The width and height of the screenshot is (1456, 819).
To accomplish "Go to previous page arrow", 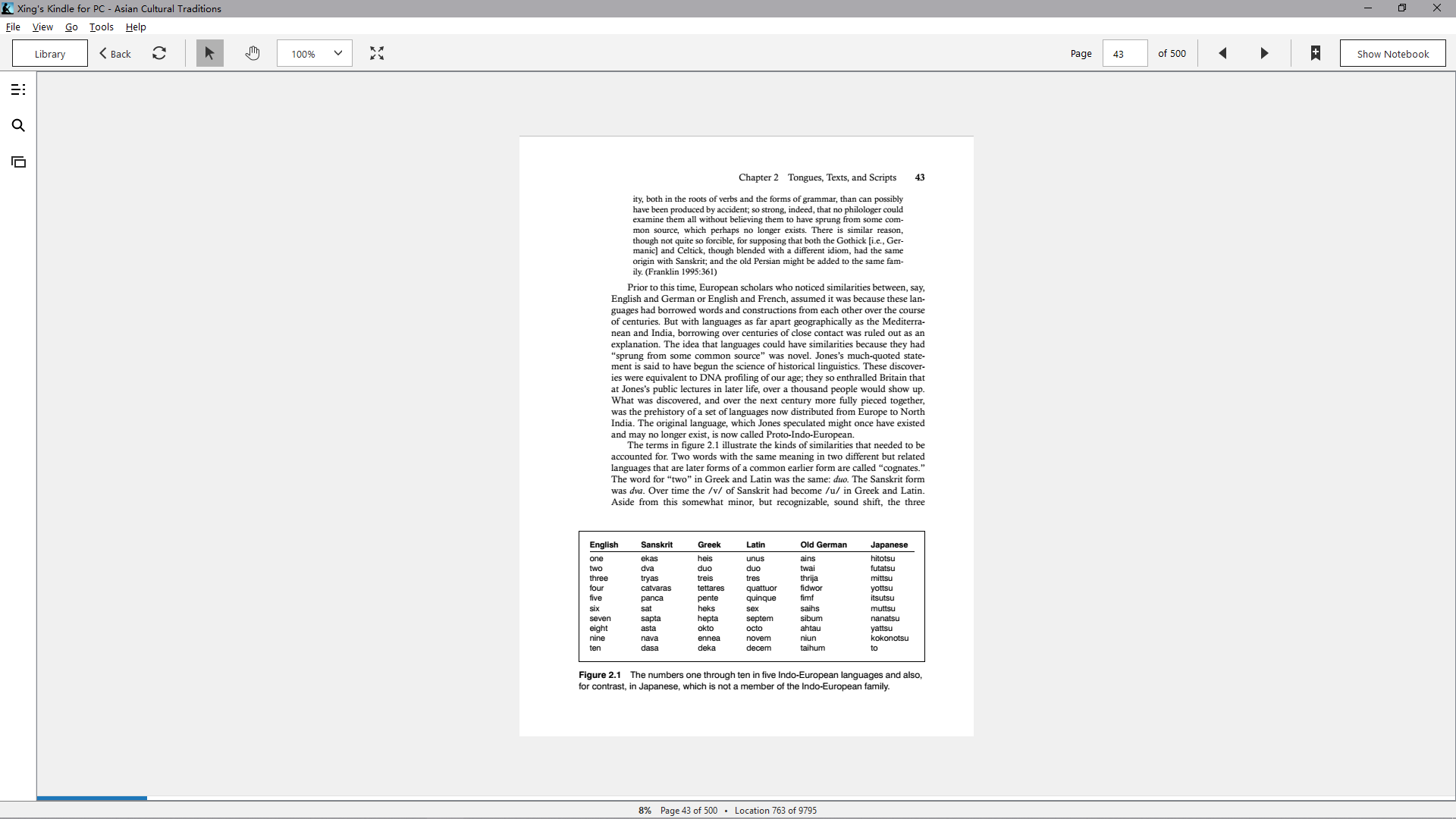I will pos(1222,53).
